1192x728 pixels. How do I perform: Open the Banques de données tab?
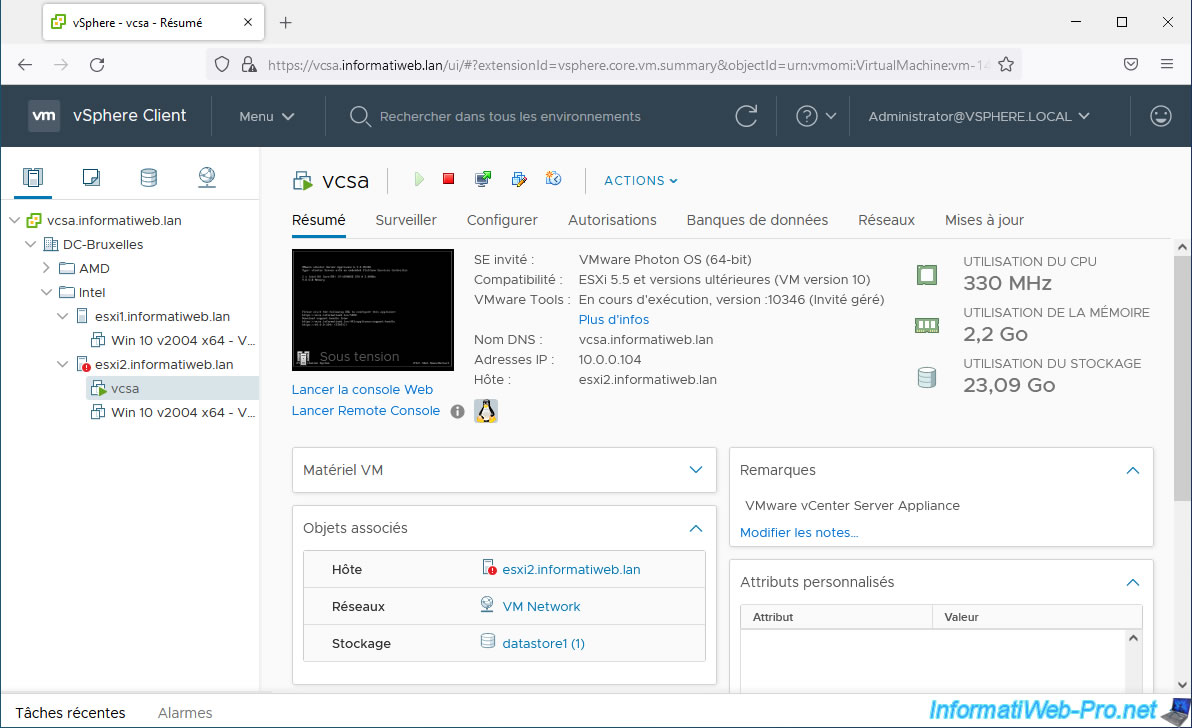point(757,220)
